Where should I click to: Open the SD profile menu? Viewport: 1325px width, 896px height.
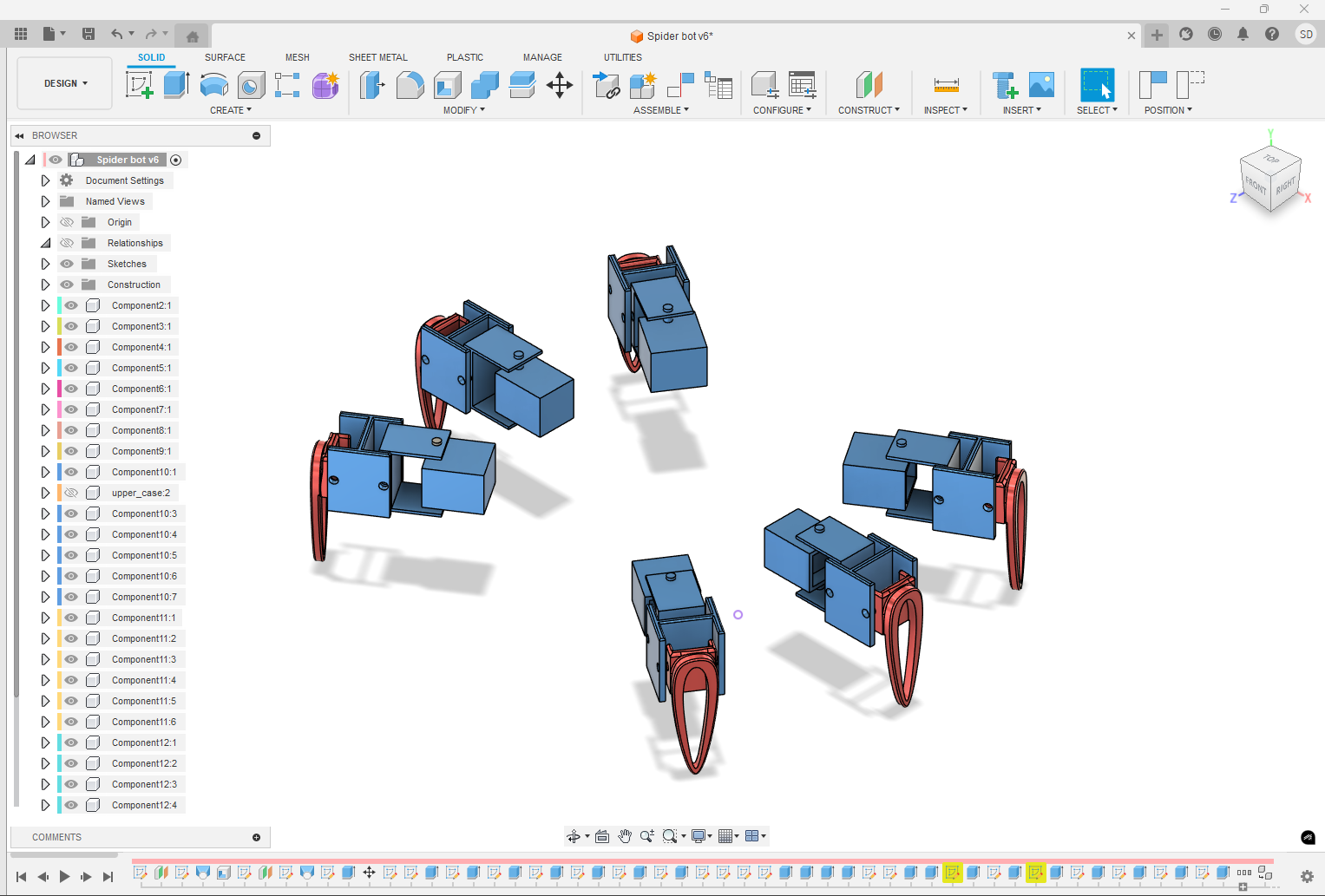(x=1306, y=34)
